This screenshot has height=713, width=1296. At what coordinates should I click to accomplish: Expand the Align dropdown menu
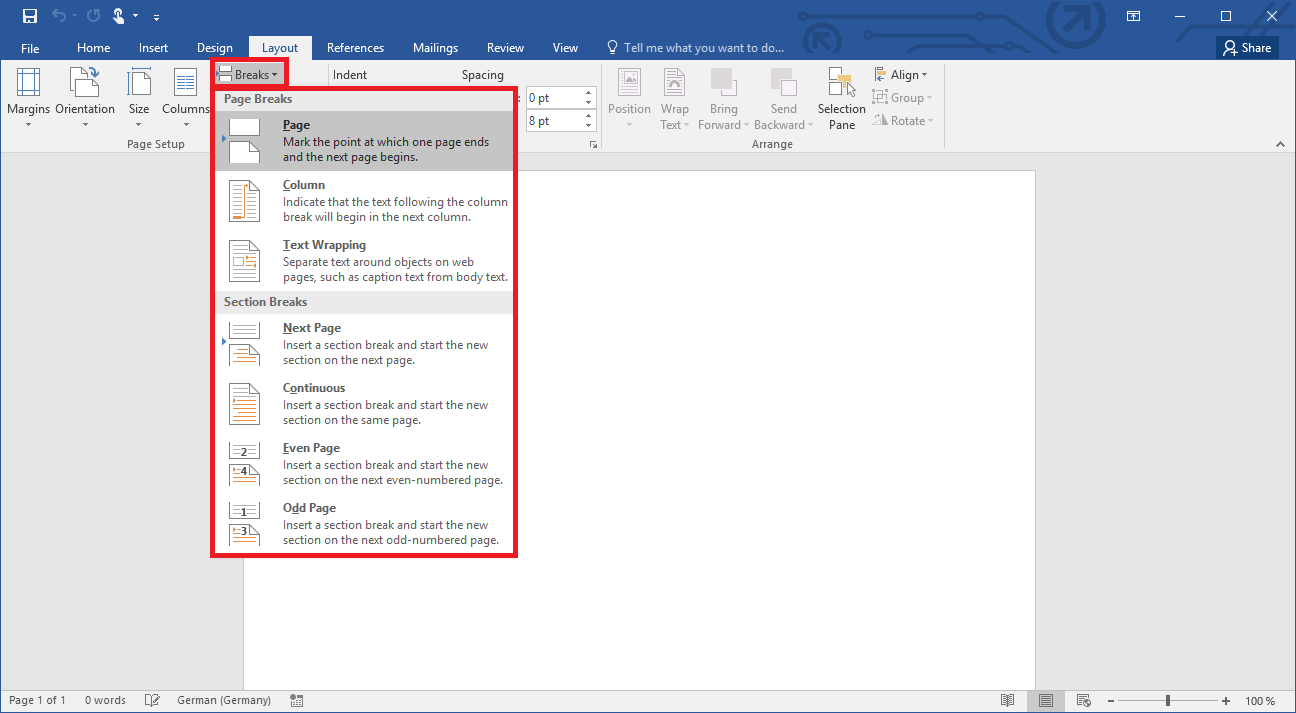[902, 74]
